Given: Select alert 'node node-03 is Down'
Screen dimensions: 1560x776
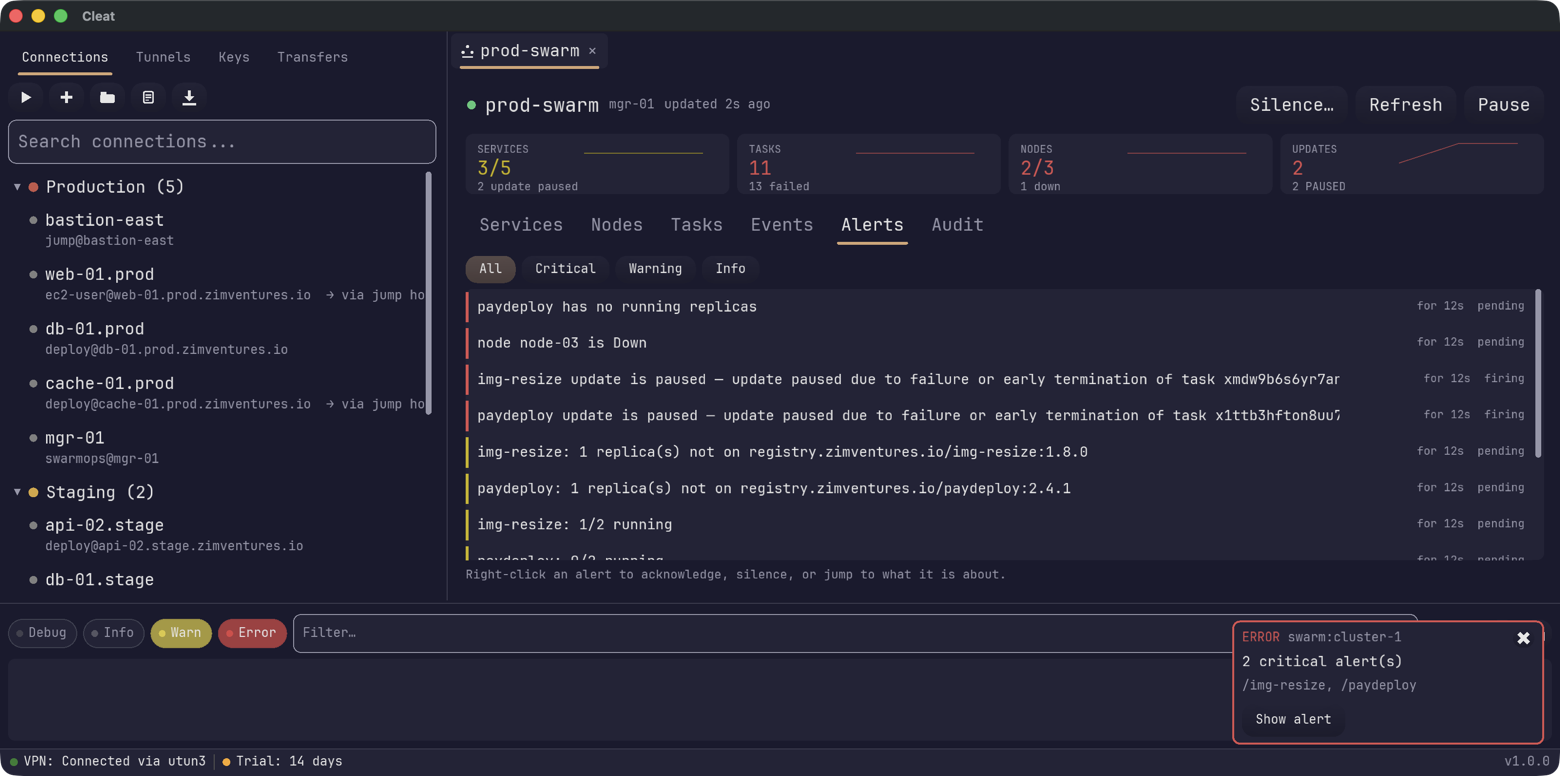Looking at the screenshot, I should coord(1000,343).
